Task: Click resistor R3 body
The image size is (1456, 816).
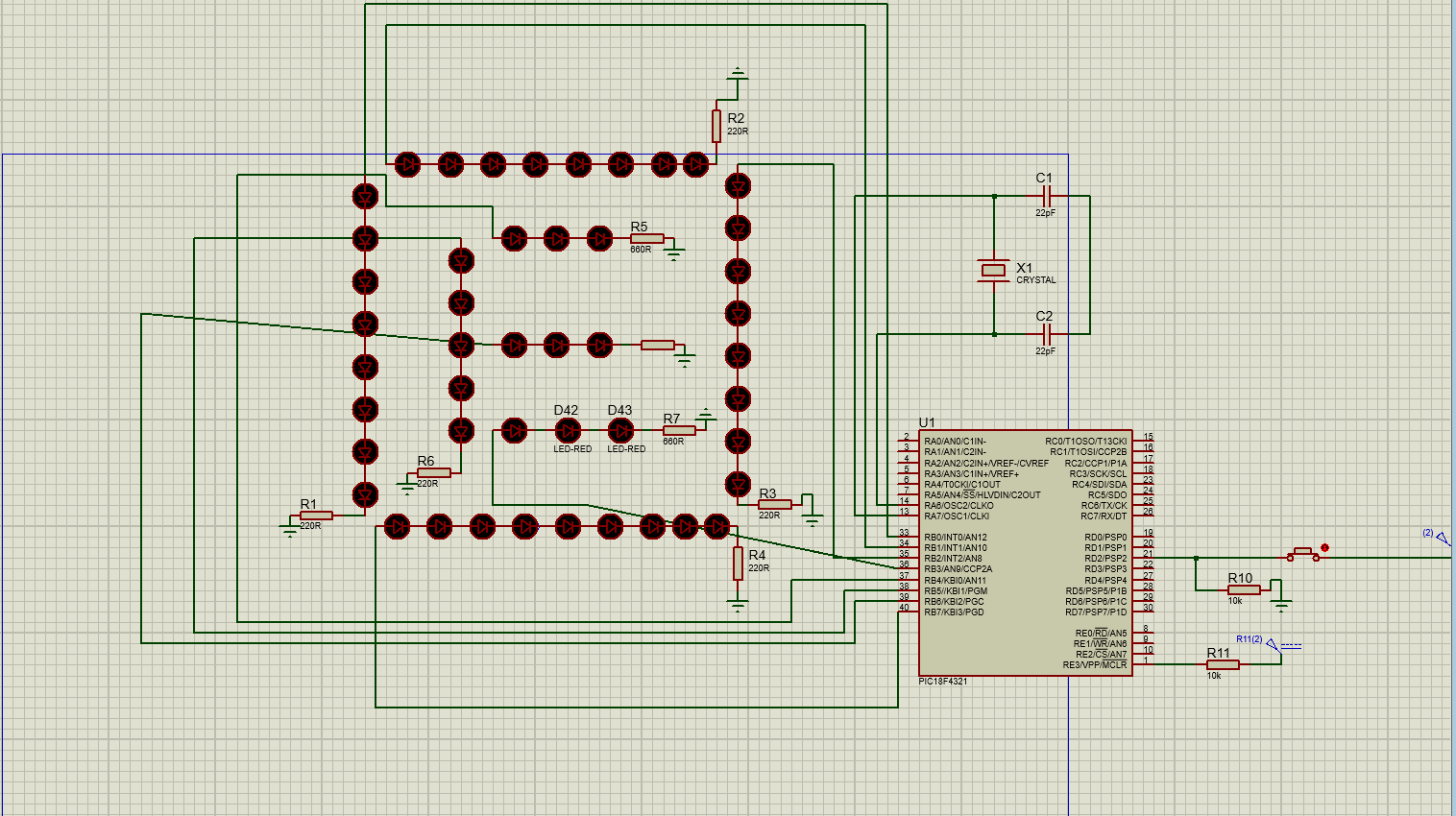Action: tap(775, 504)
